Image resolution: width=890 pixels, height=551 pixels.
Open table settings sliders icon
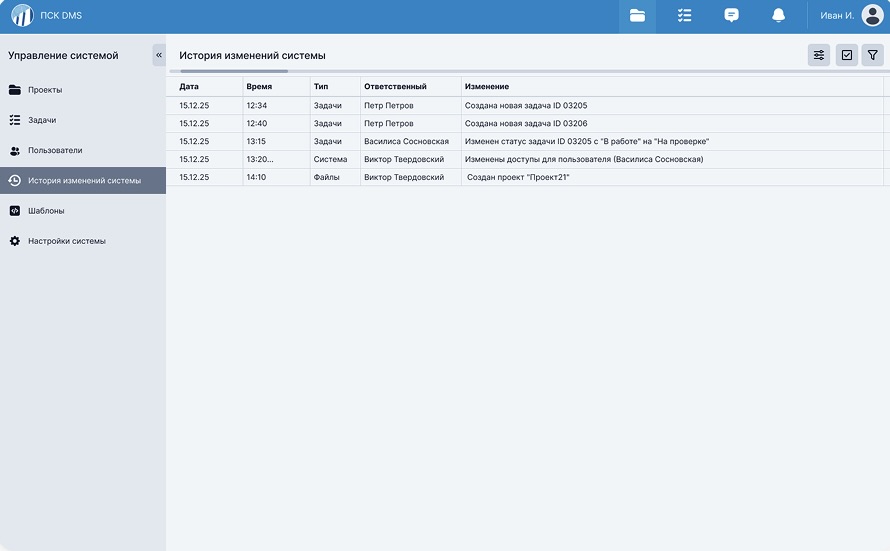[x=819, y=55]
